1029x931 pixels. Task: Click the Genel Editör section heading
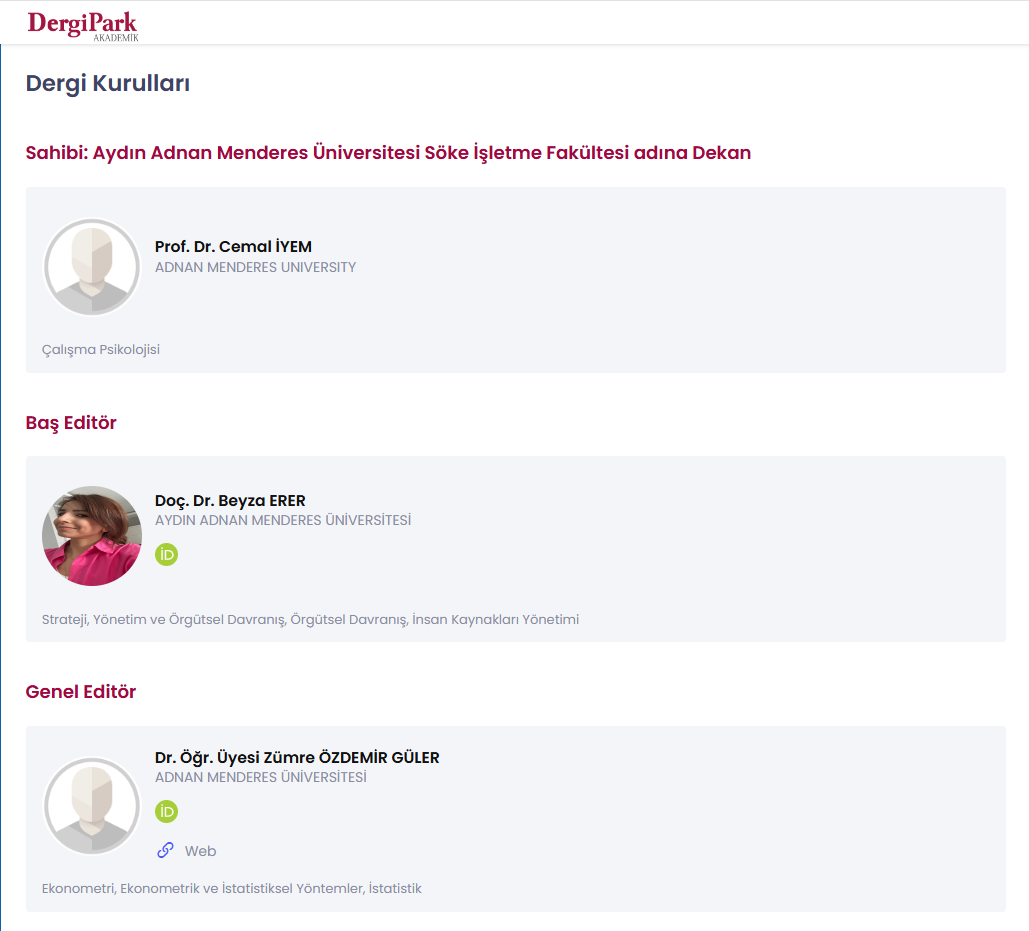coord(81,692)
